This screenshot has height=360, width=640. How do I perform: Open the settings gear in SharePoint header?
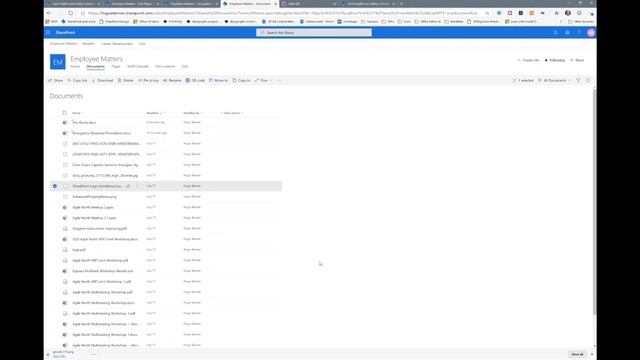point(567,32)
